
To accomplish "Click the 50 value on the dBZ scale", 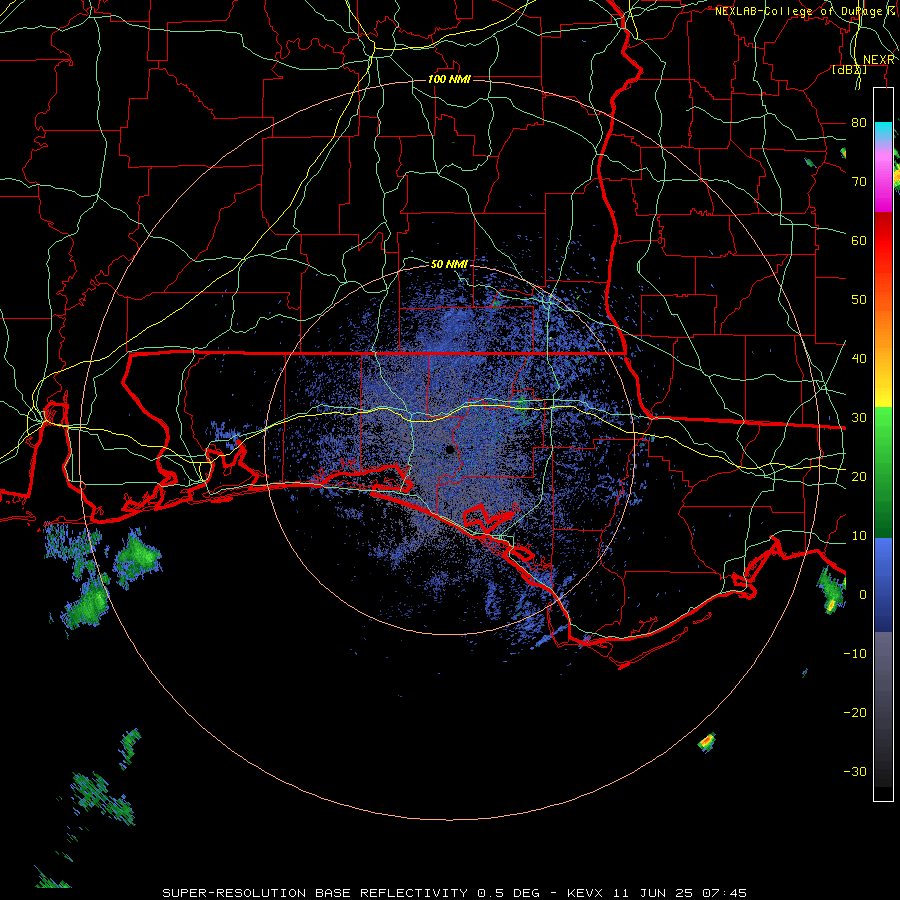I will click(859, 300).
